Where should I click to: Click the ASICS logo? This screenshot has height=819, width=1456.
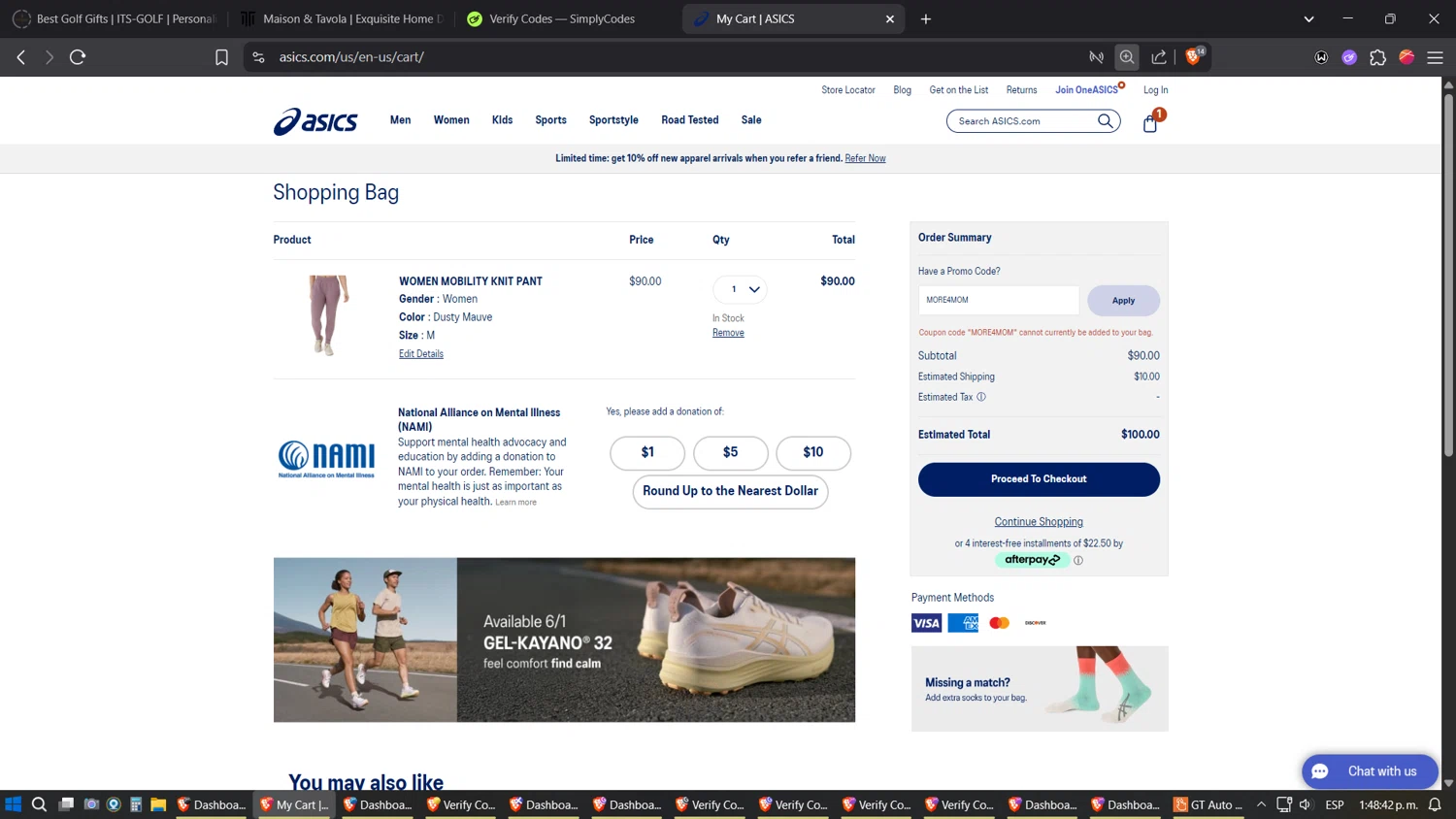315,121
